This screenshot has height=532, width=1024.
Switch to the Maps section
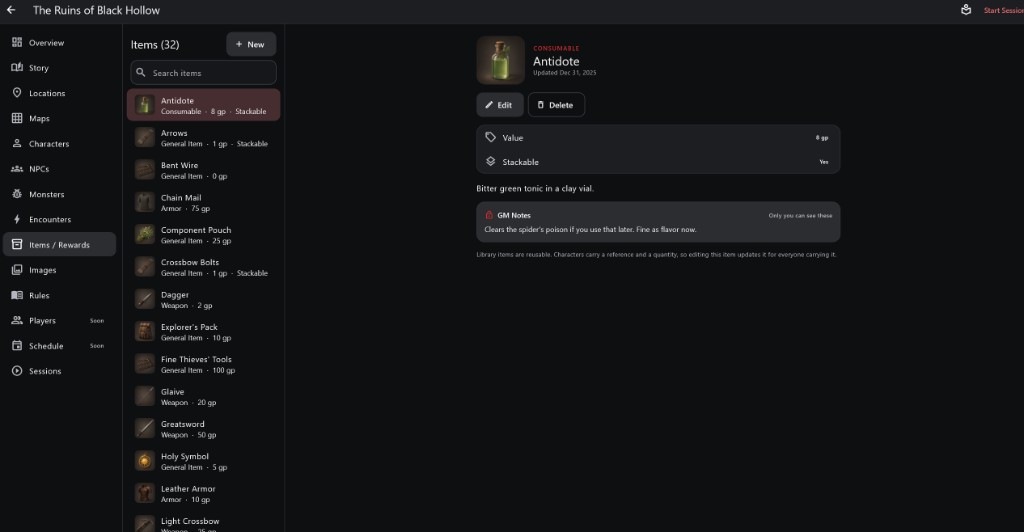click(x=59, y=118)
